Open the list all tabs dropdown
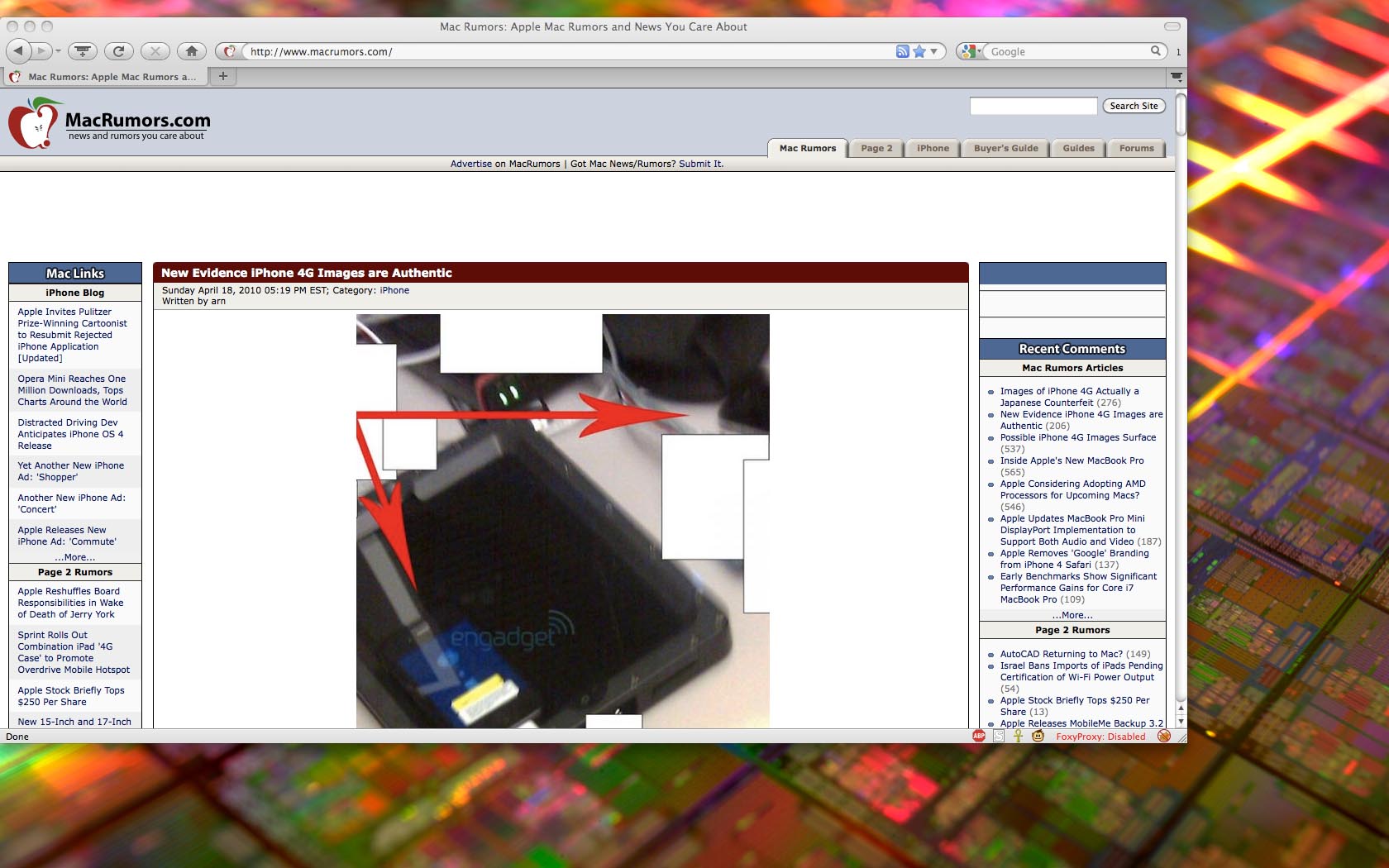This screenshot has height=868, width=1389. (1177, 77)
